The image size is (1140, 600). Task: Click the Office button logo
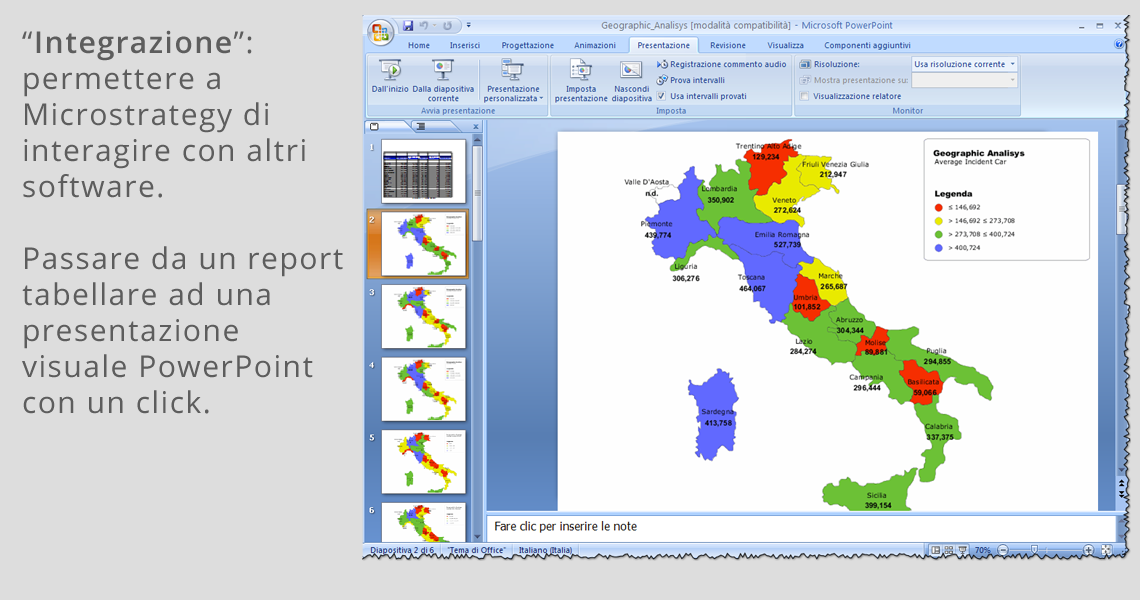[381, 32]
